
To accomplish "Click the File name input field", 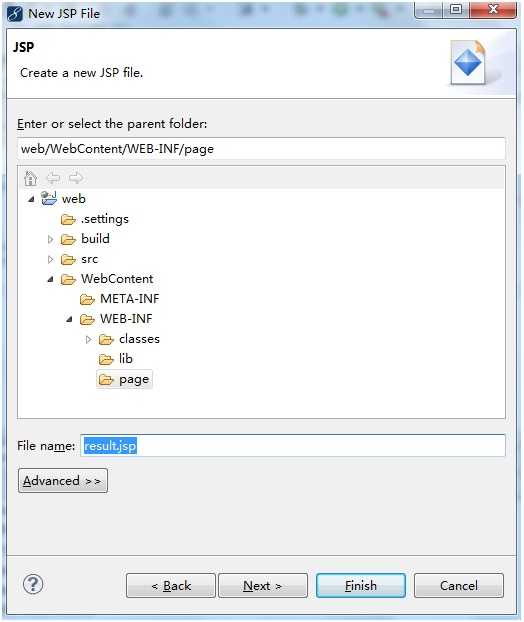I will pyautogui.click(x=293, y=445).
